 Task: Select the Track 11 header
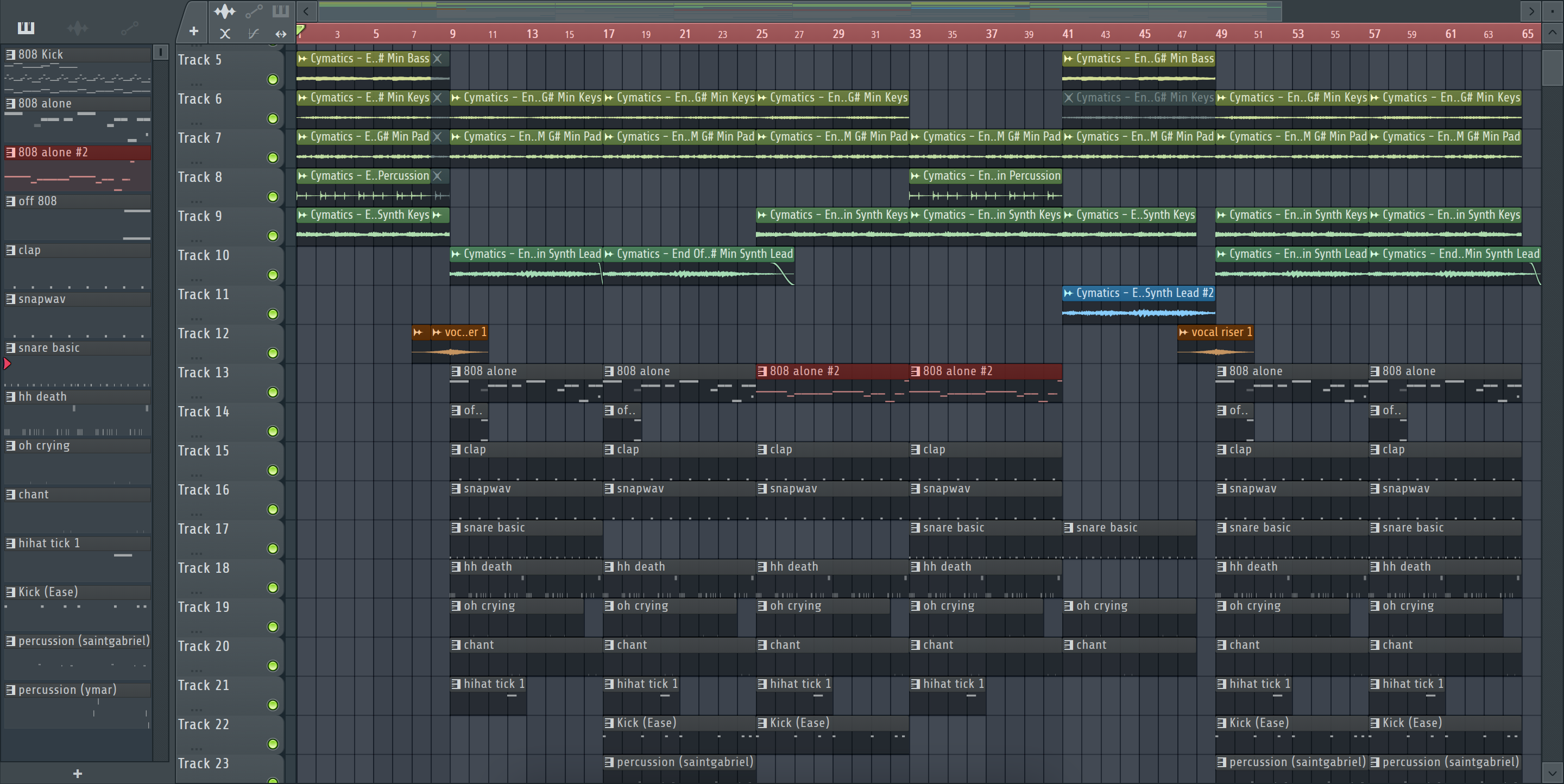point(231,304)
